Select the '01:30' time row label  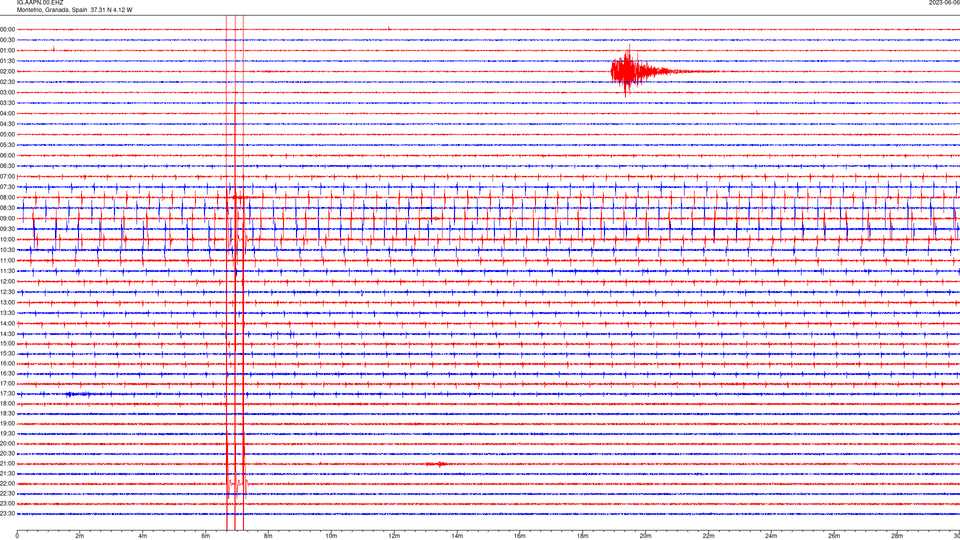click(7, 61)
